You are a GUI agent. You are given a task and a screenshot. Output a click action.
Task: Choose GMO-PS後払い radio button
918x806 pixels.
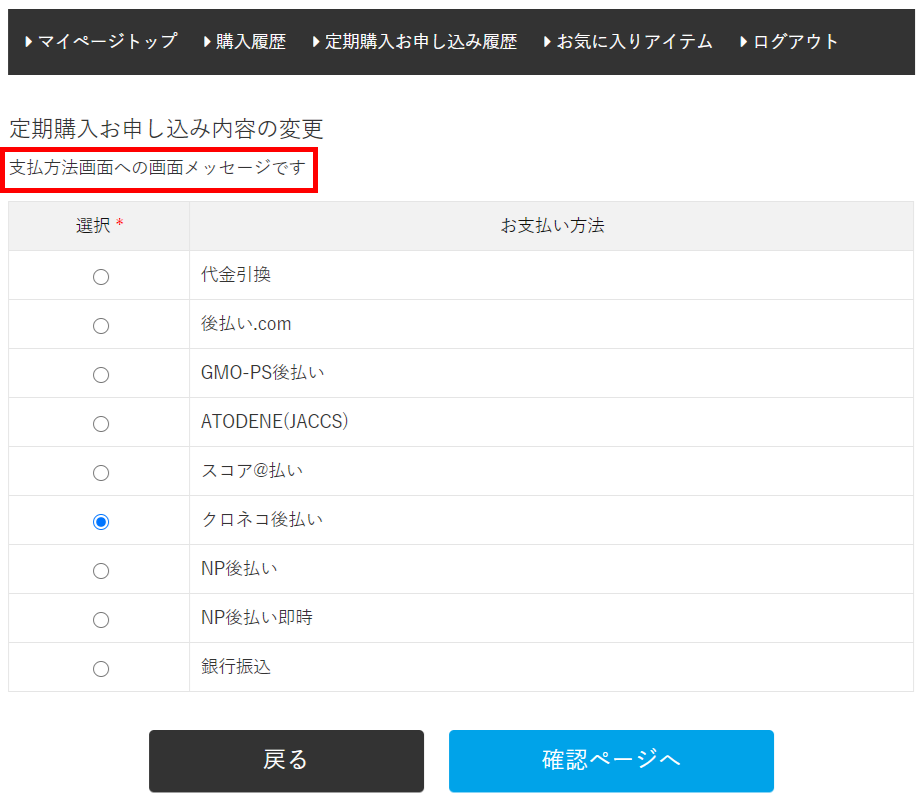pyautogui.click(x=101, y=375)
